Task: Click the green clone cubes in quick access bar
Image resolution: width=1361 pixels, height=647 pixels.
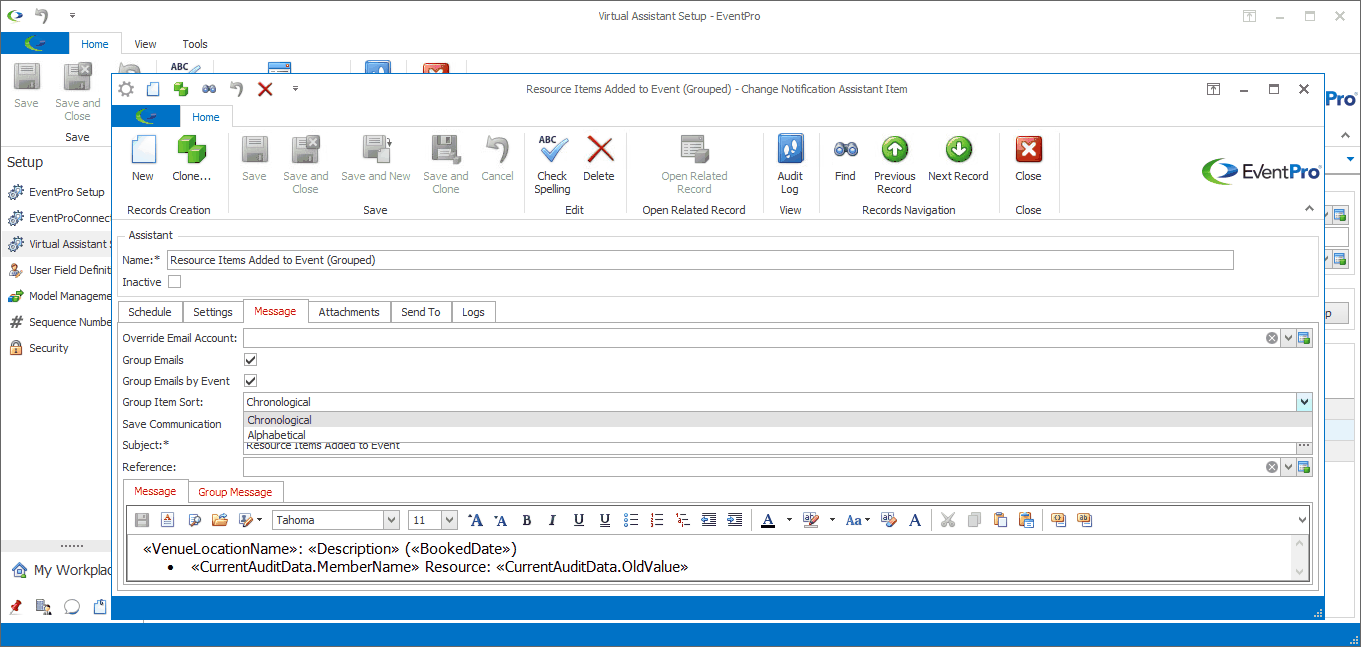Action: (x=181, y=89)
